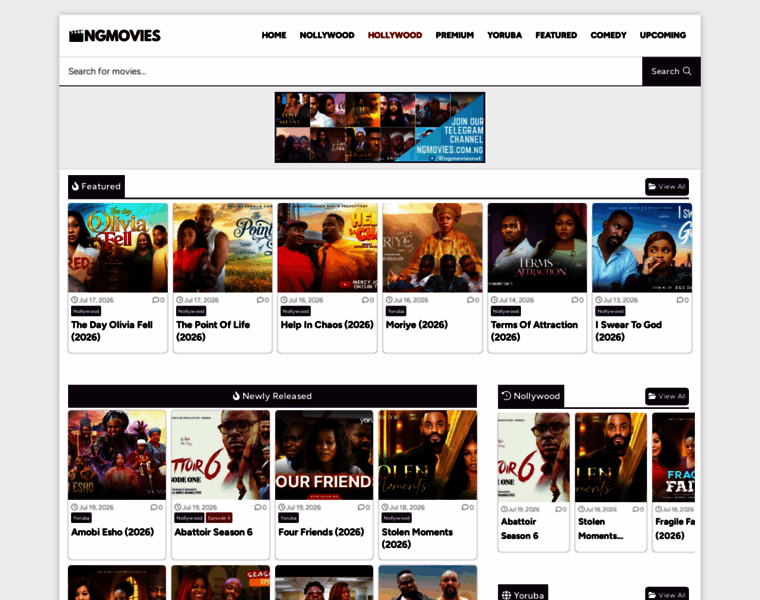Click Abattoir Season 6 title in Newly Released
The width and height of the screenshot is (760, 600).
[213, 532]
